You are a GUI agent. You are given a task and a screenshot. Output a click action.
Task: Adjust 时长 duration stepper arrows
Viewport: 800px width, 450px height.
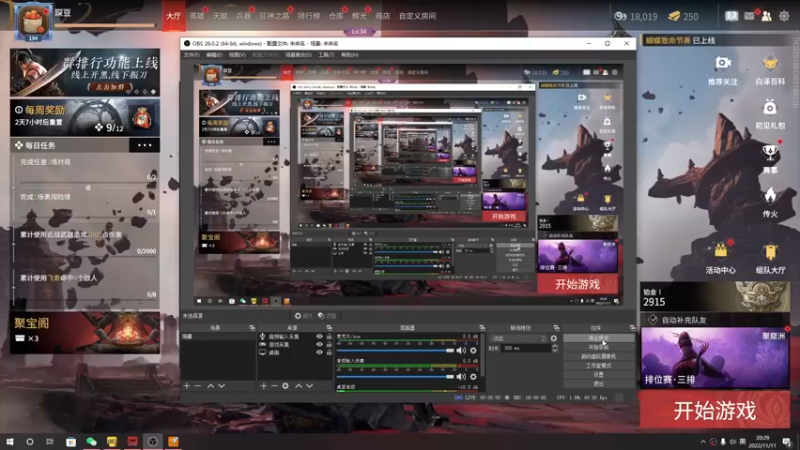pos(555,348)
